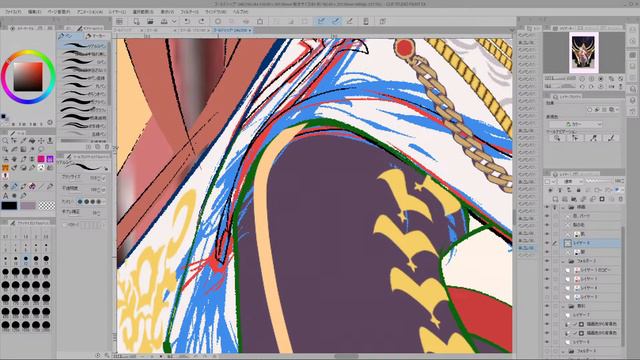
Task: Click first tool navigation icon in Layer Property
Action: pyautogui.click(x=557, y=138)
